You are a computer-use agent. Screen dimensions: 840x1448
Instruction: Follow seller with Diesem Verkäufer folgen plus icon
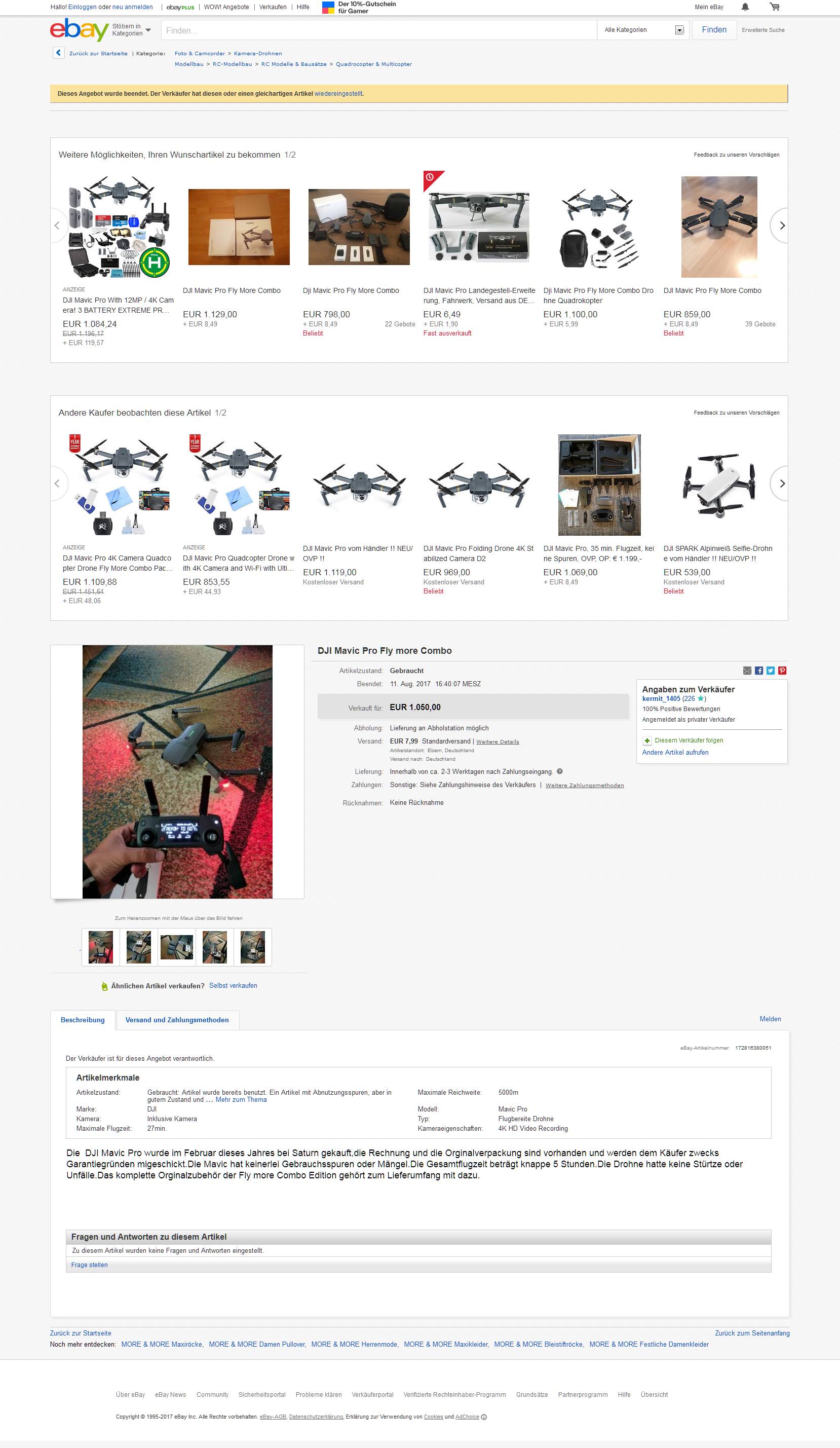pyautogui.click(x=647, y=740)
